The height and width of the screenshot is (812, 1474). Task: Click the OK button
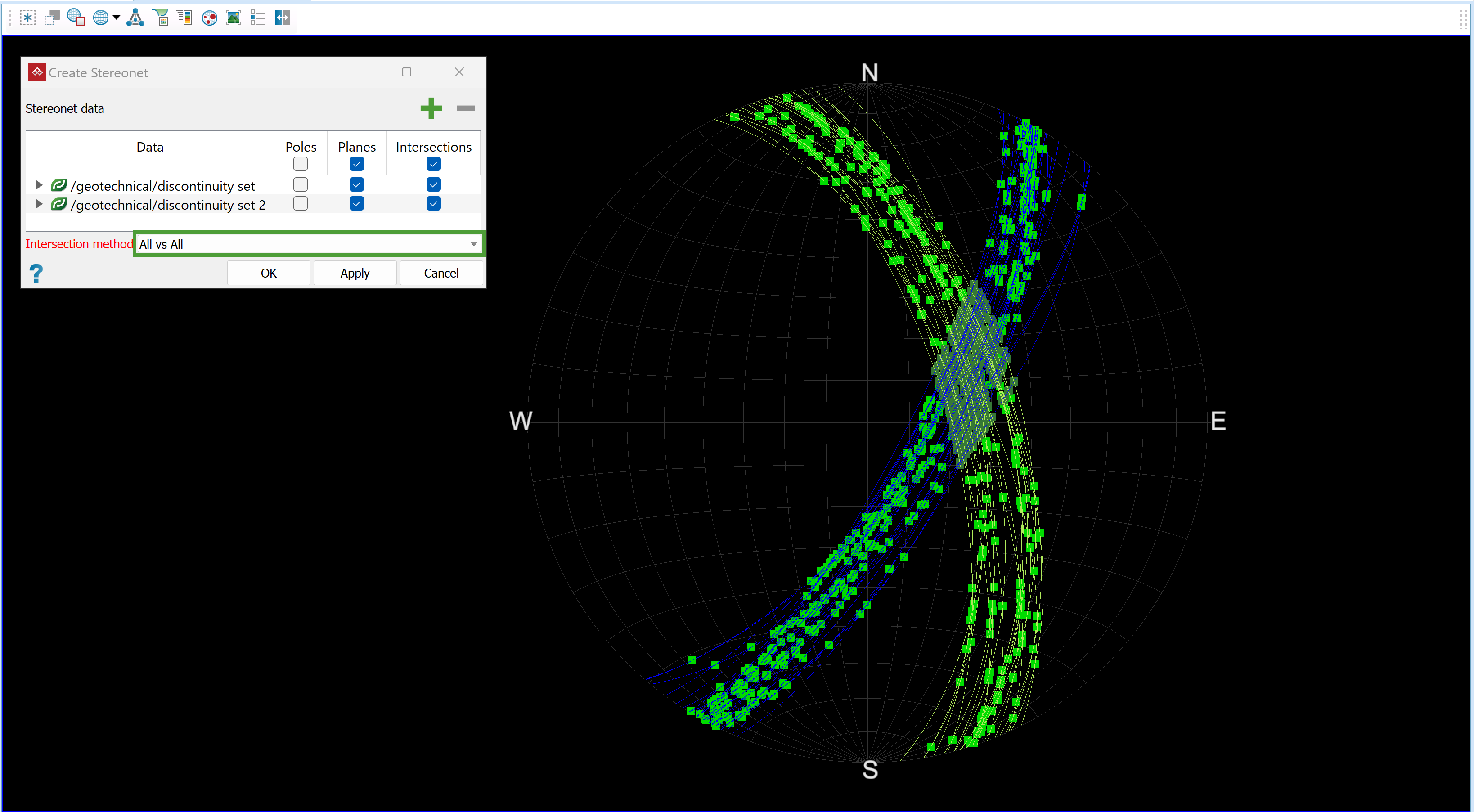(268, 273)
